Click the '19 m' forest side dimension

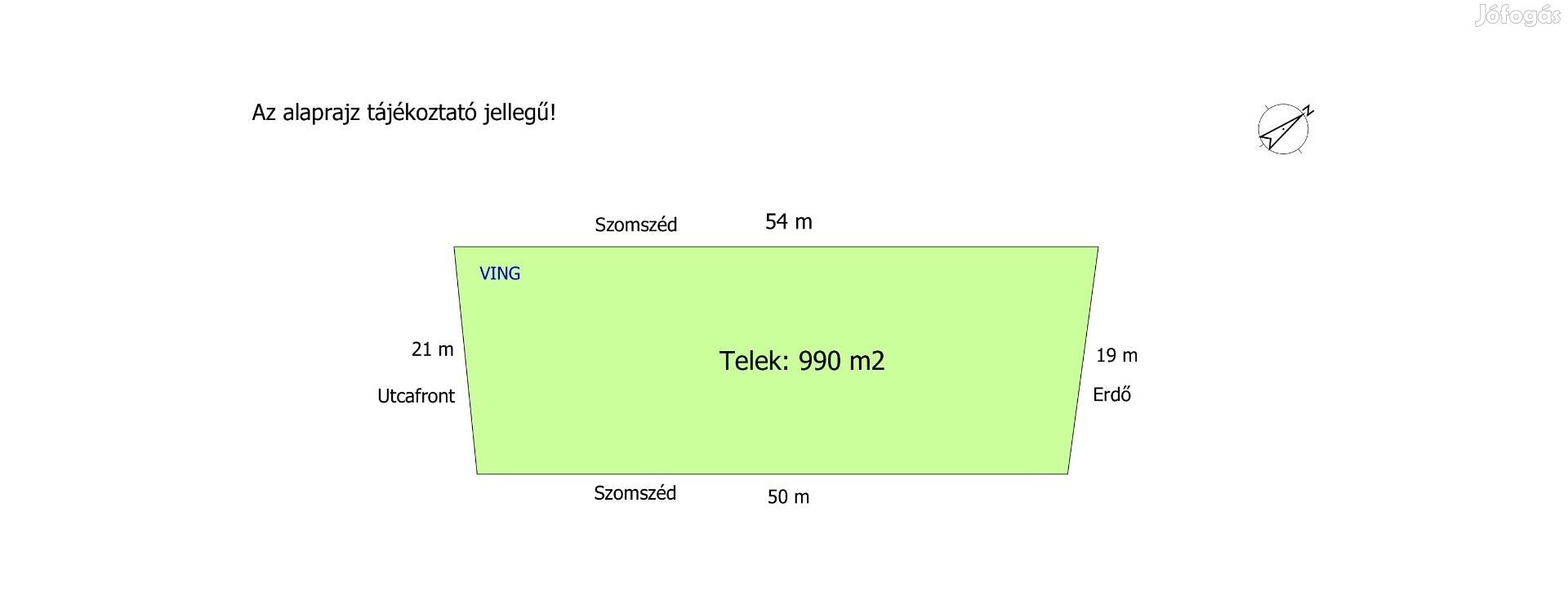(1116, 355)
